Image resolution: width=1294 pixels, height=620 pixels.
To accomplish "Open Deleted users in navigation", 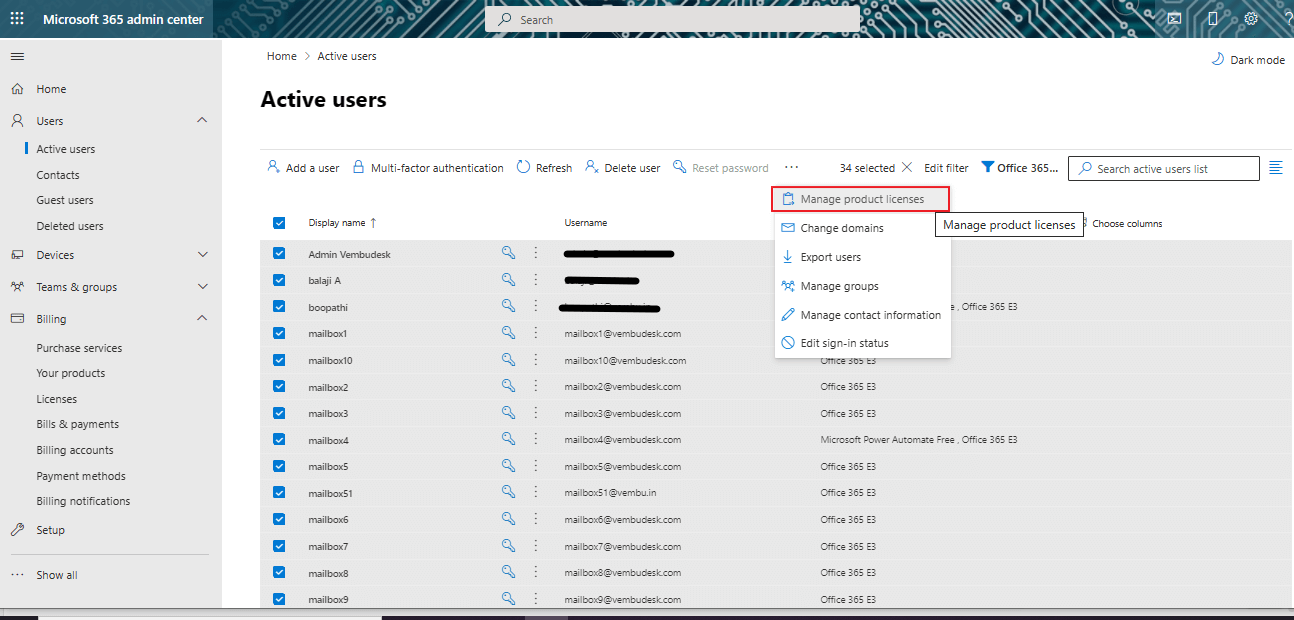I will point(70,226).
